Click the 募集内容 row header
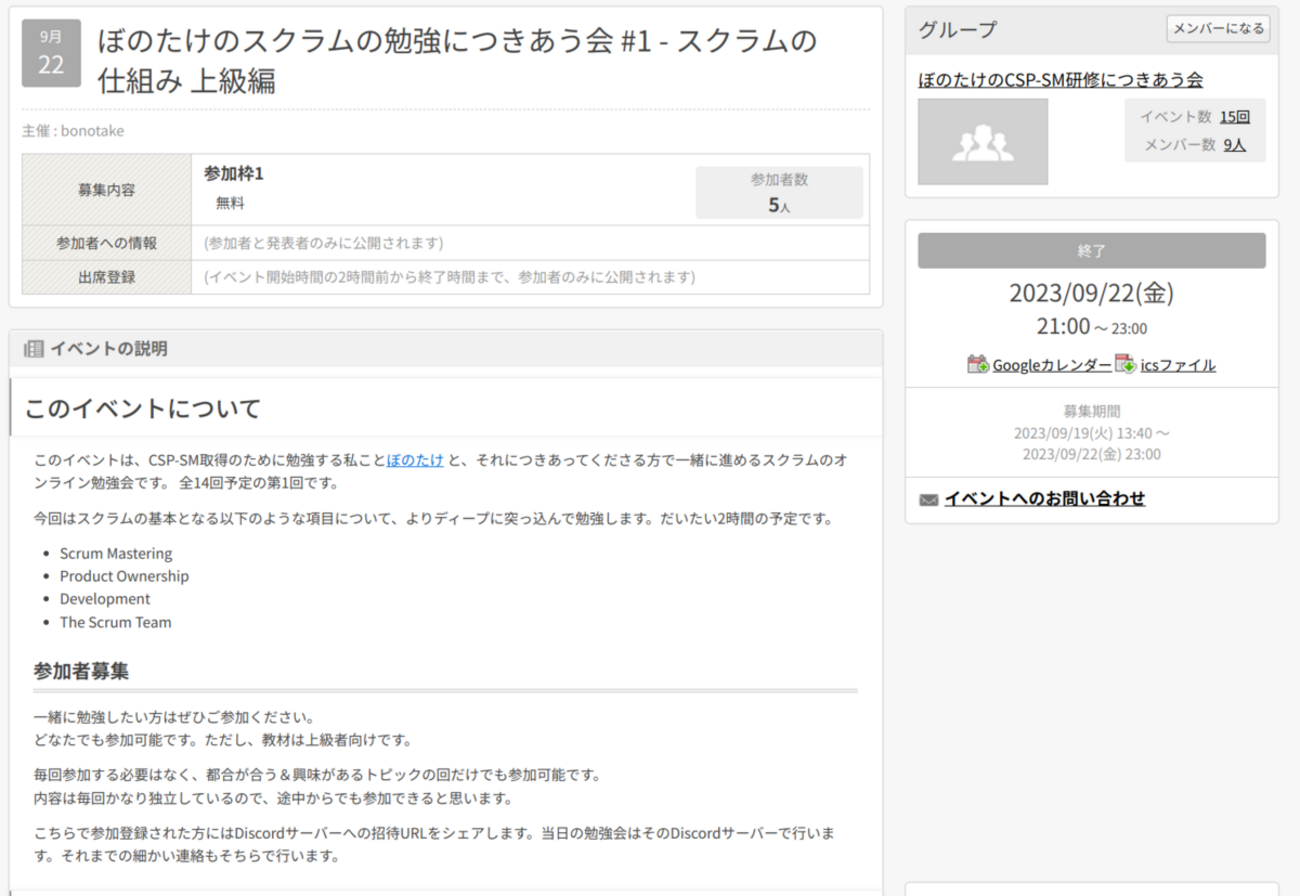Image resolution: width=1300 pixels, height=896 pixels. 106,189
